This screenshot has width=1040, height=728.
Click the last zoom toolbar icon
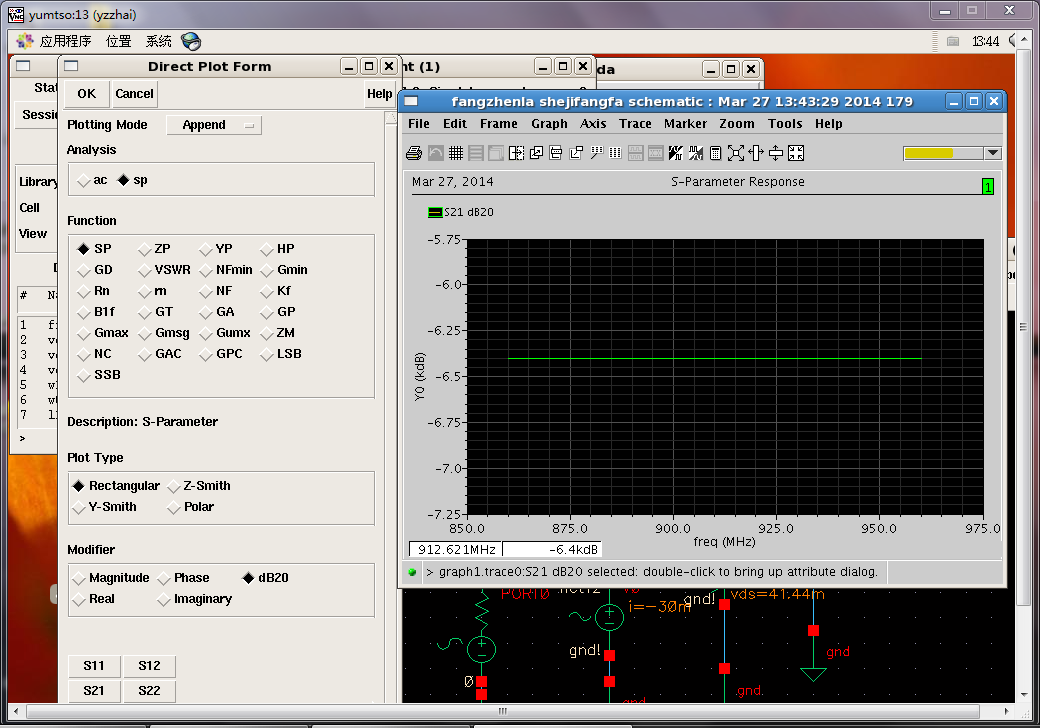point(796,153)
